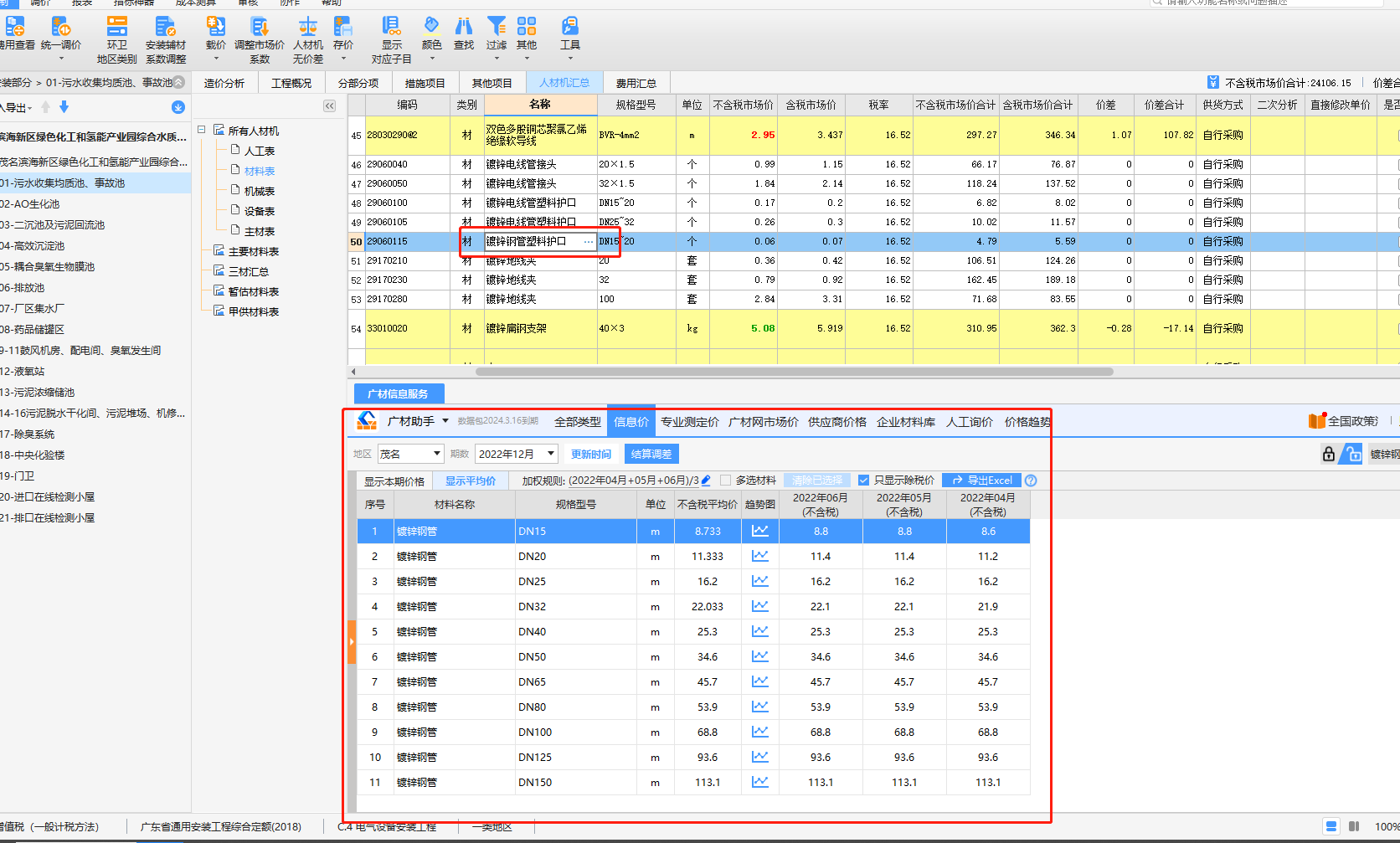Click the 不含税平均价 value 22.033
Screen dimensions: 1400x843
pyautogui.click(x=708, y=606)
